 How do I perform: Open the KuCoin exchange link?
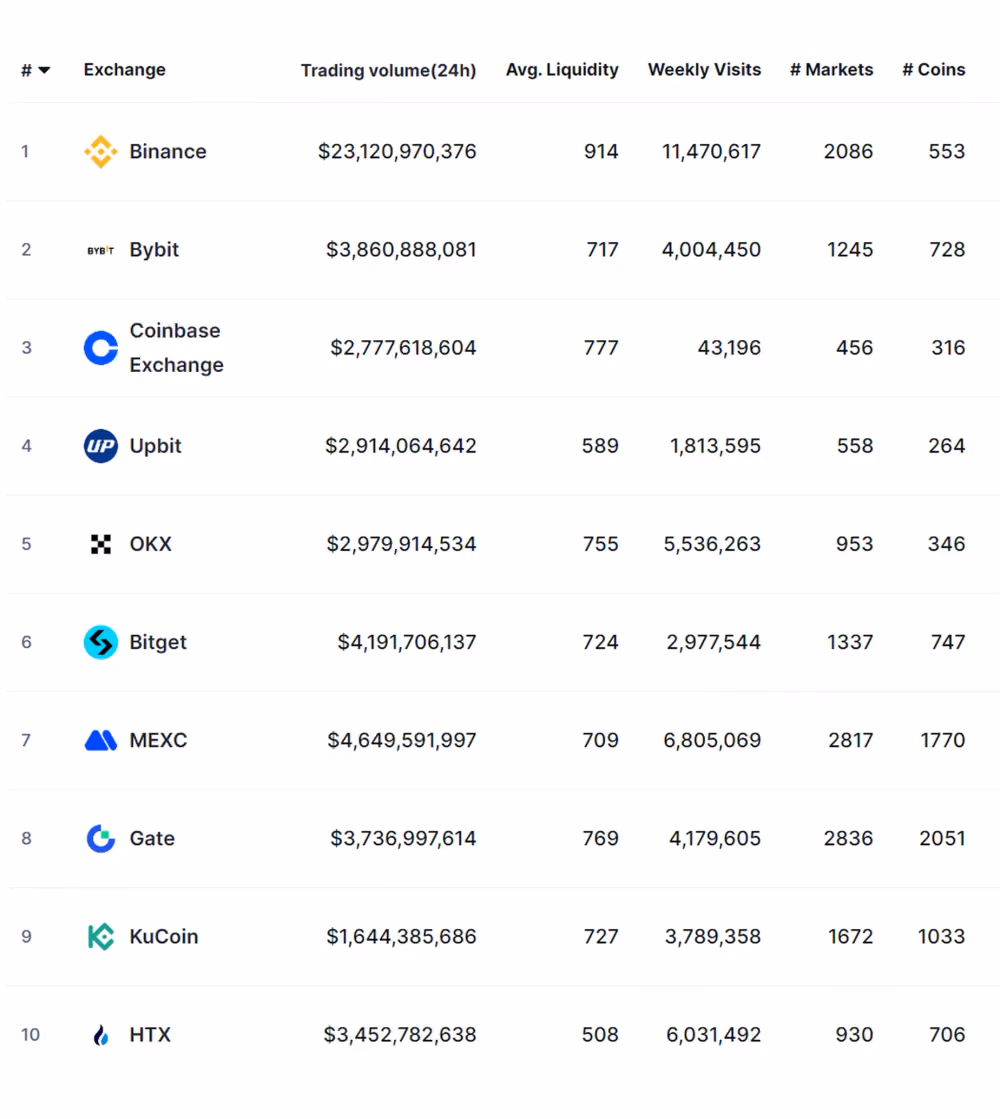(163, 936)
